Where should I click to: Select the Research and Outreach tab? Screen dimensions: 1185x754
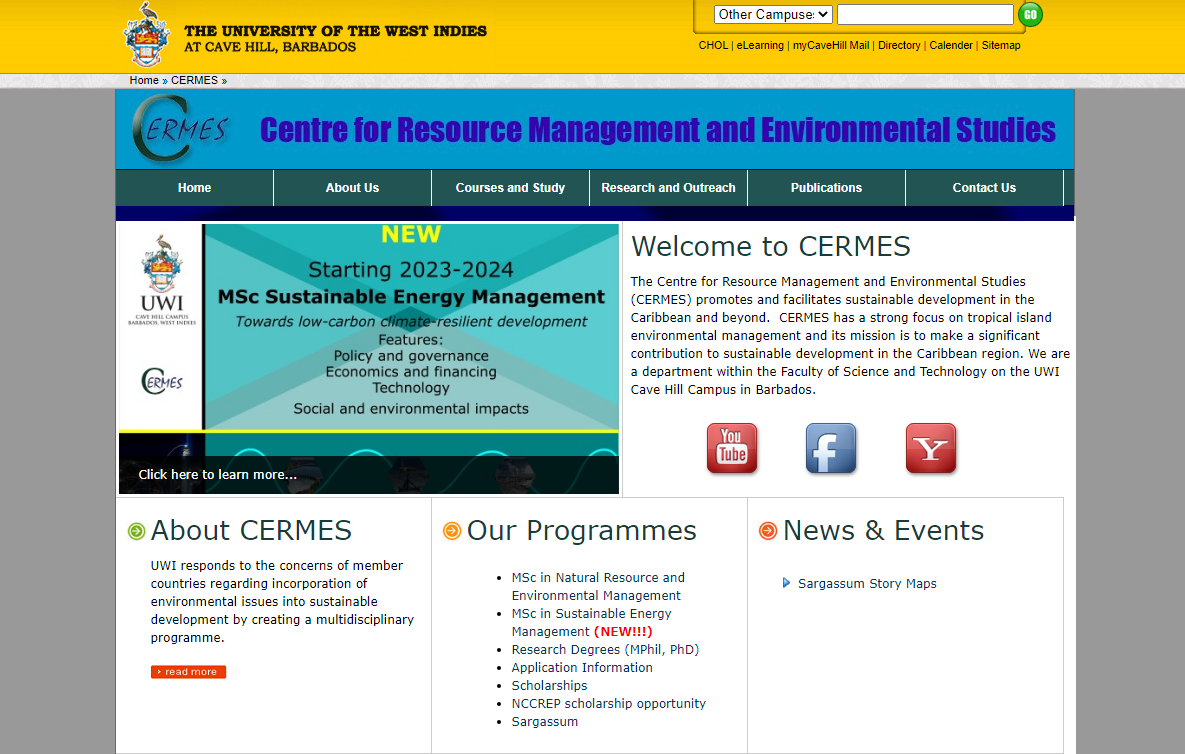[x=667, y=187]
